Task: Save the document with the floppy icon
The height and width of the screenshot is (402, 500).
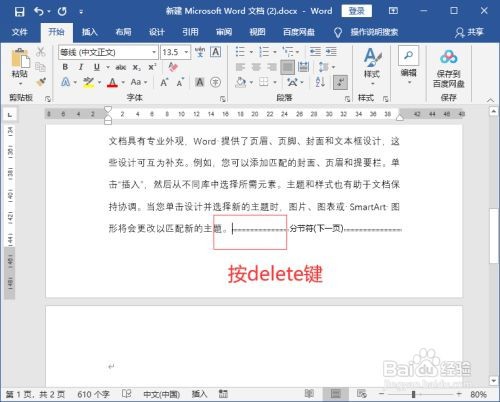Action: pyautogui.click(x=19, y=12)
